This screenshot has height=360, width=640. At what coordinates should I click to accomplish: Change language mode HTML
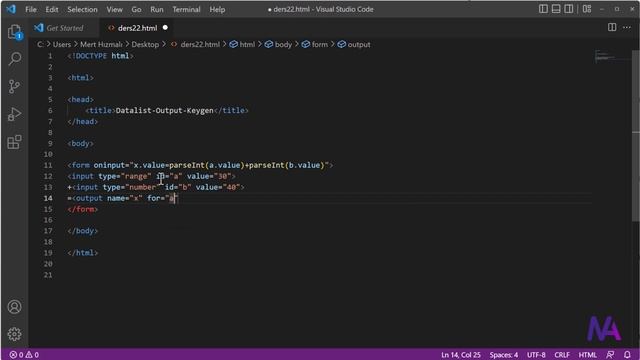(x=587, y=354)
